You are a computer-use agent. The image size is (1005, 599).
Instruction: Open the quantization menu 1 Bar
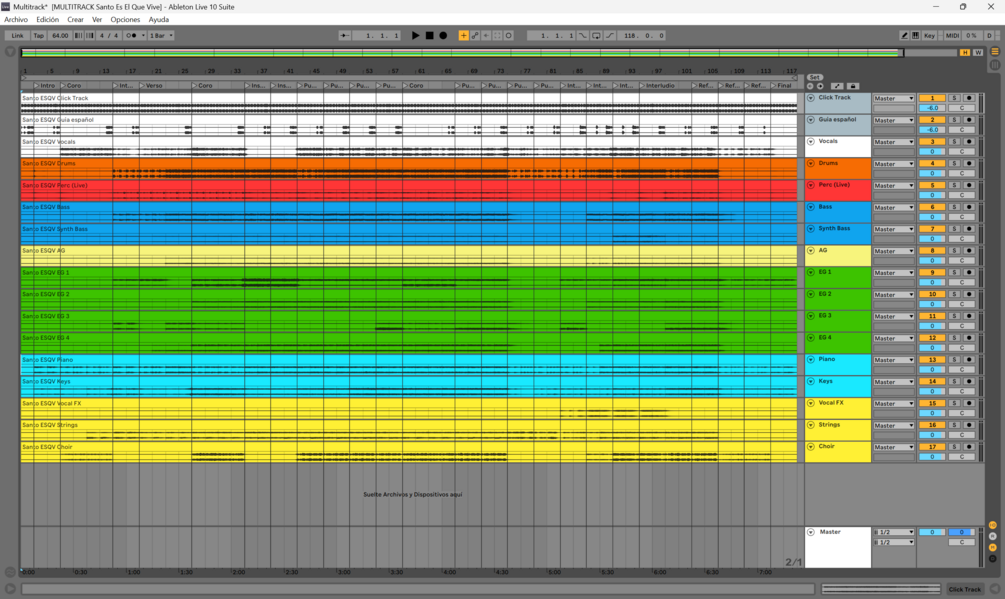pos(161,35)
